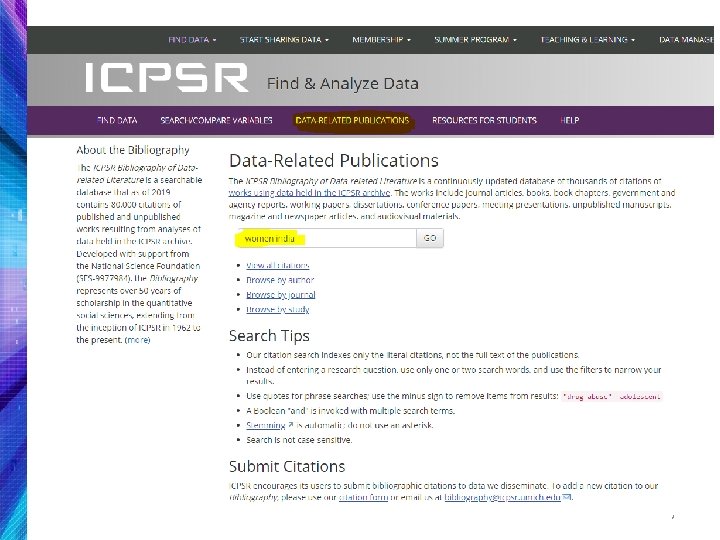Open the citation form link
The width and height of the screenshot is (720, 540).
[x=363, y=497]
